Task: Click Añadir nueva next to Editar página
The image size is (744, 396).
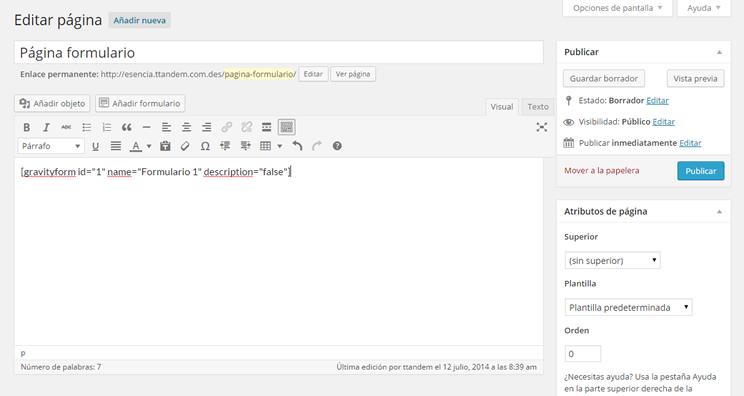Action: click(x=140, y=20)
